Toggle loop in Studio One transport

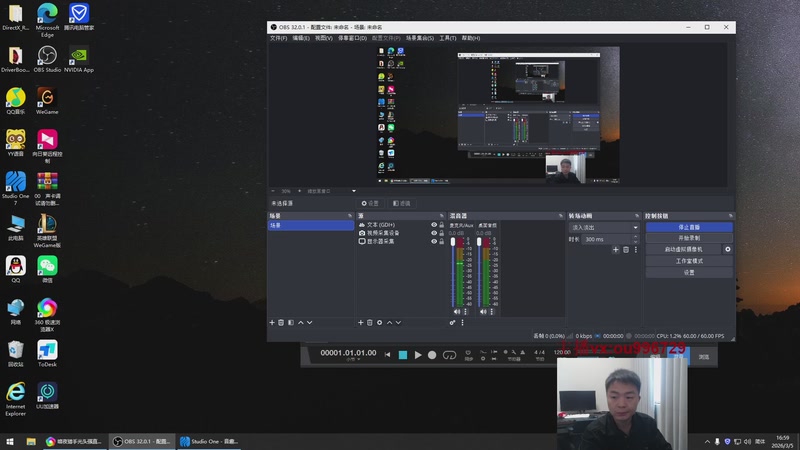click(x=449, y=355)
